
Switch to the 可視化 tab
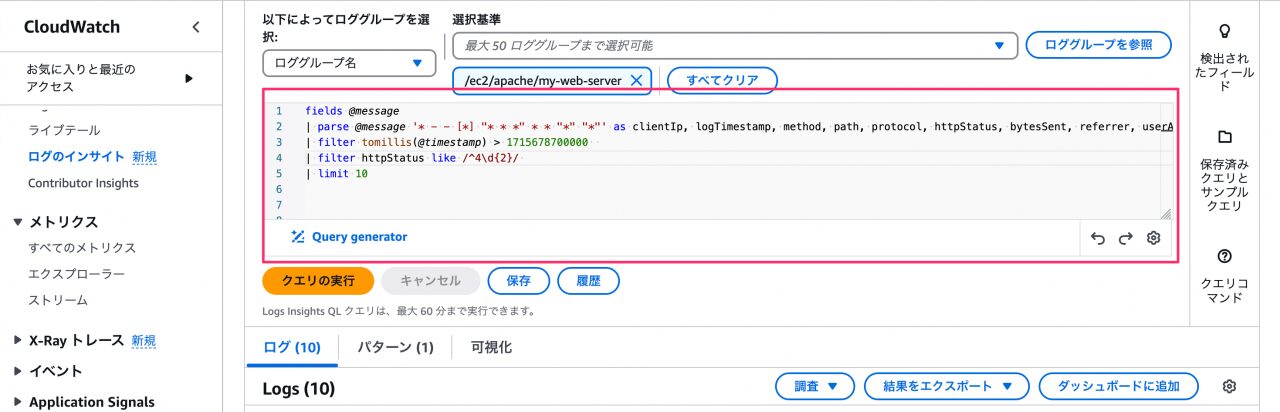click(491, 347)
